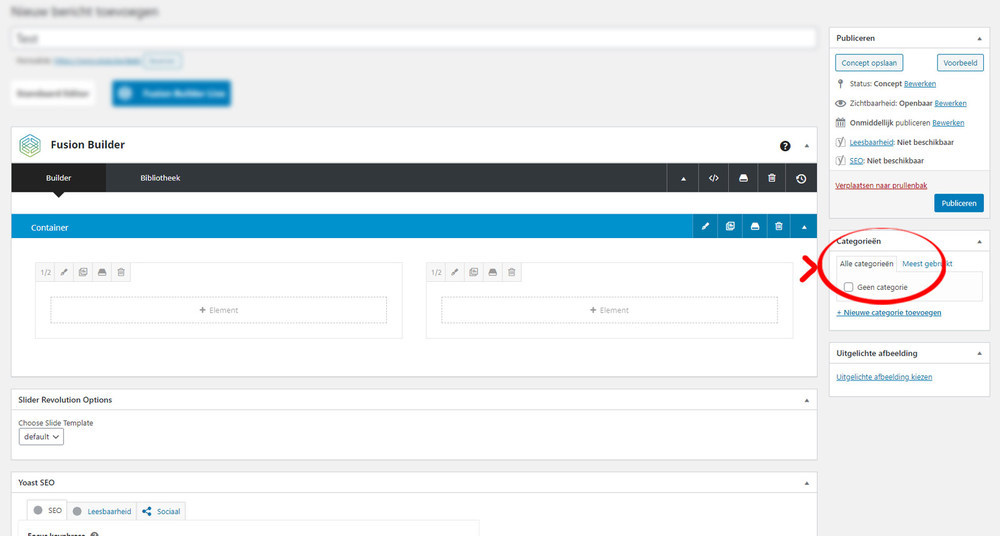Screen dimensions: 1000x536
Task: Click the blue Publiceren button
Action: click(x=959, y=203)
